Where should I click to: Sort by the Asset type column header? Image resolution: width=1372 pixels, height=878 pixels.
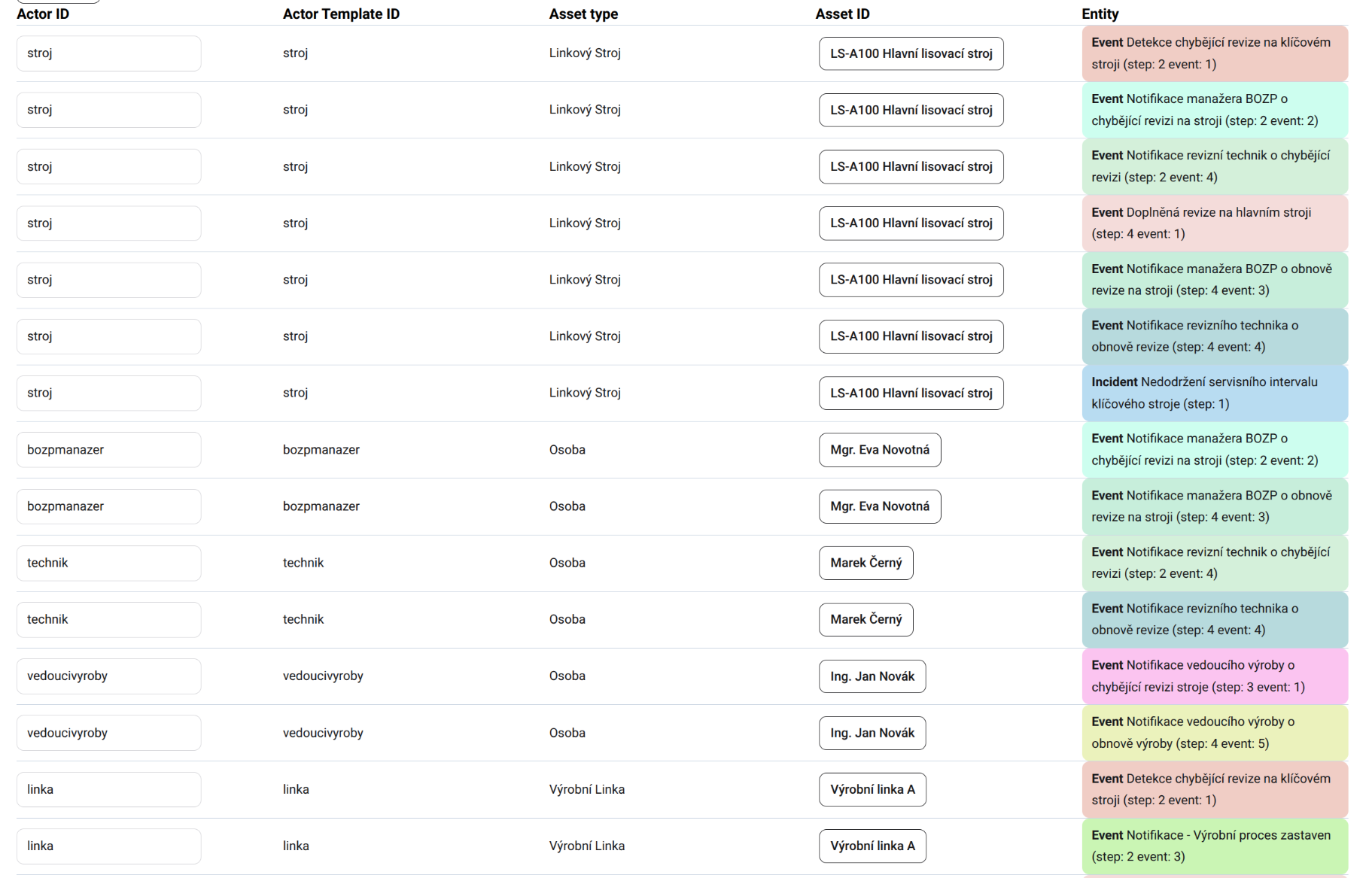point(583,14)
